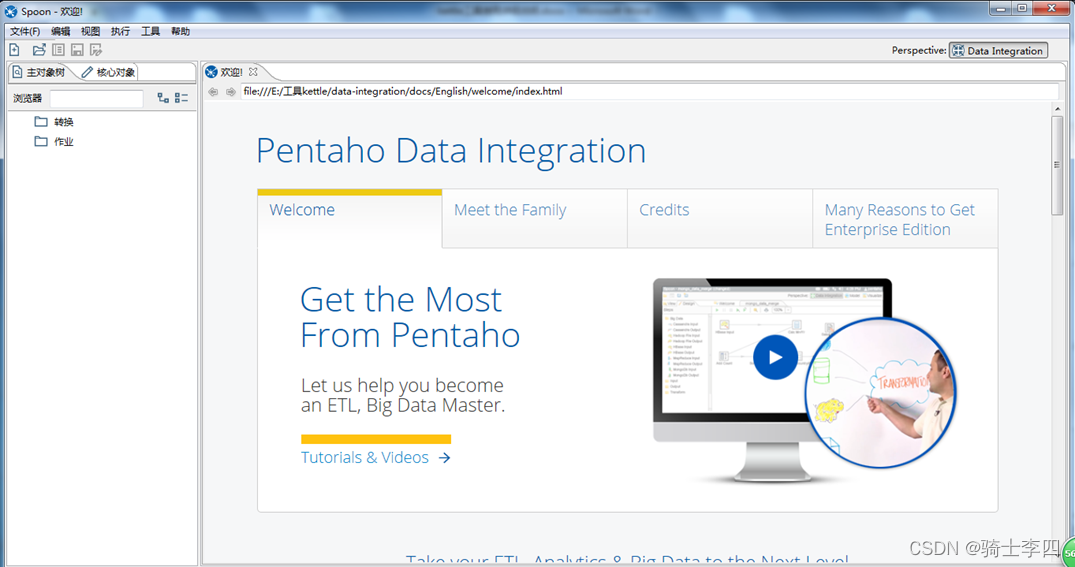Open the 文件(F) menu
Image resolution: width=1075 pixels, height=567 pixels.
coord(25,32)
